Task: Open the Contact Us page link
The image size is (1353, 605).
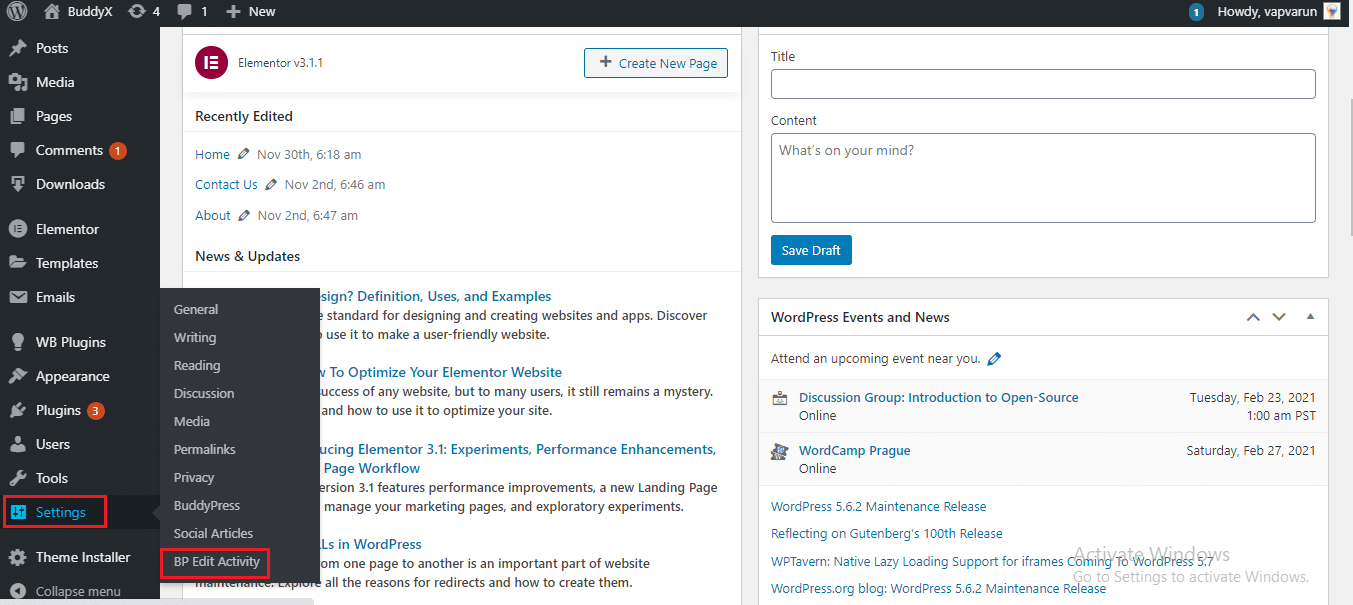Action: pos(226,184)
